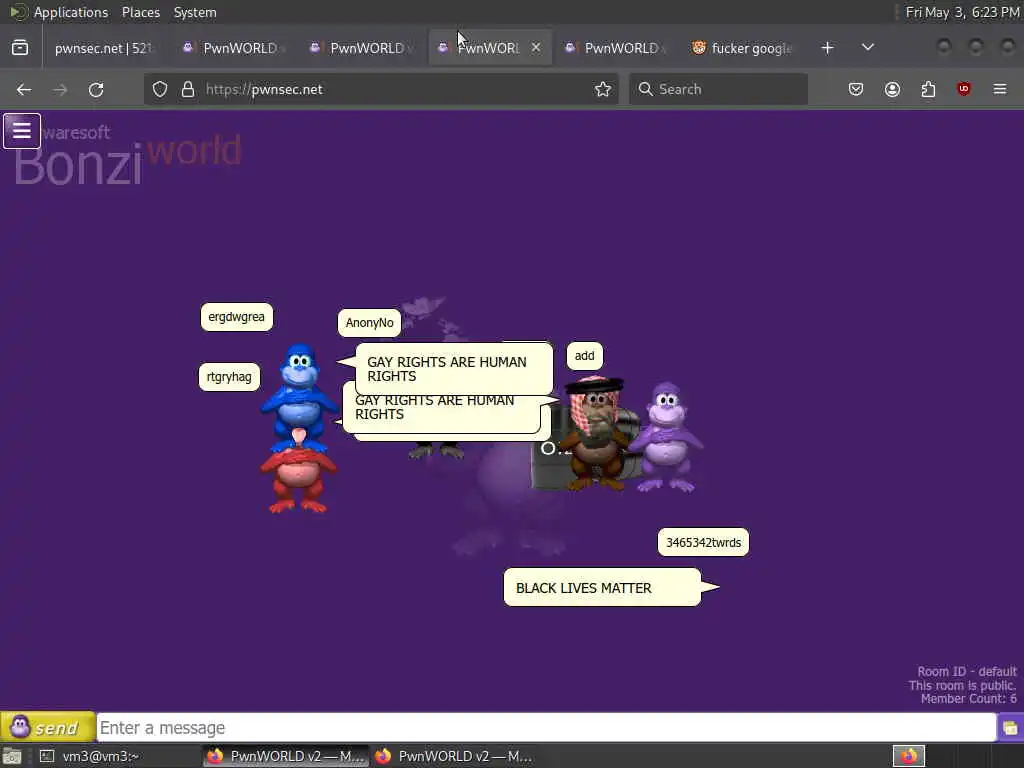Click the top GAY RIGHTS speech bubble
Image resolution: width=1024 pixels, height=768 pixels.
pos(455,369)
